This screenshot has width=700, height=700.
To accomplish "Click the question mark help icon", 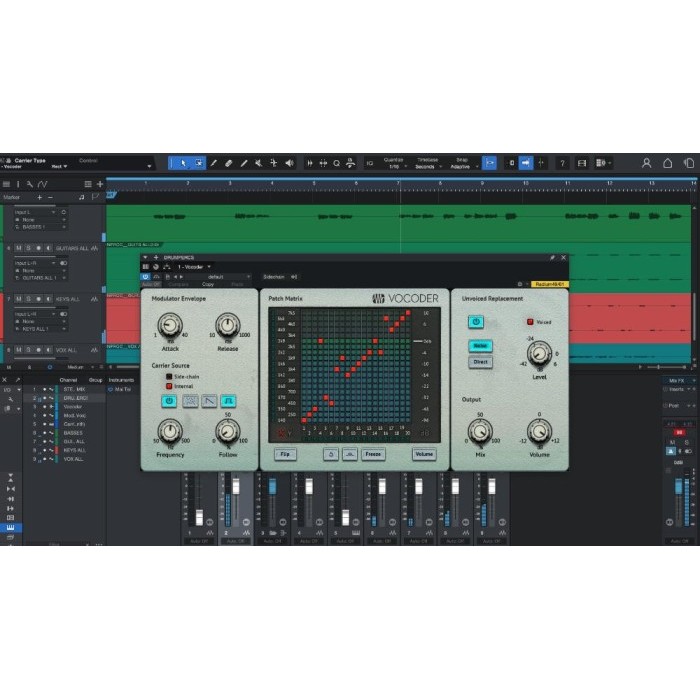I will point(562,163).
